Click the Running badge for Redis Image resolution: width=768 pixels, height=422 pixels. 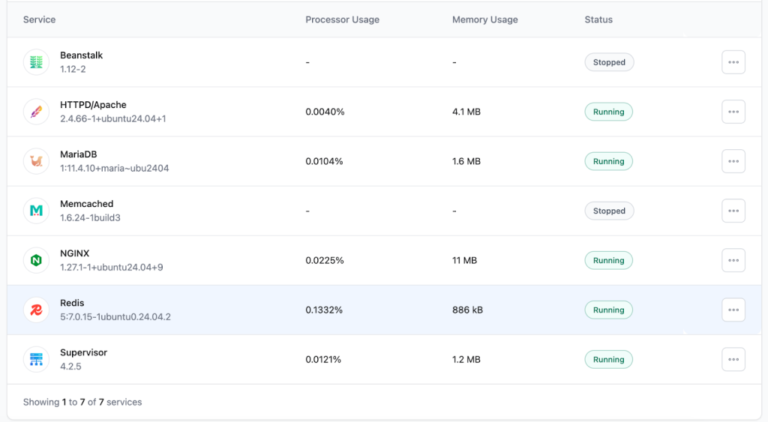pos(608,310)
